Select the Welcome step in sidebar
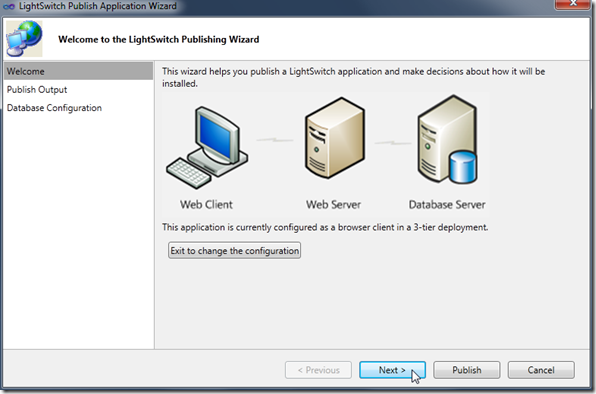Viewport: 596px width, 394px height. (79, 71)
